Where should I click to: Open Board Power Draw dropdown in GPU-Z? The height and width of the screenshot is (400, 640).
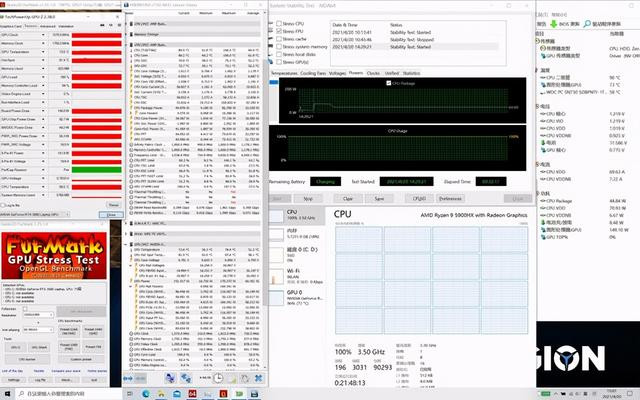43,111
